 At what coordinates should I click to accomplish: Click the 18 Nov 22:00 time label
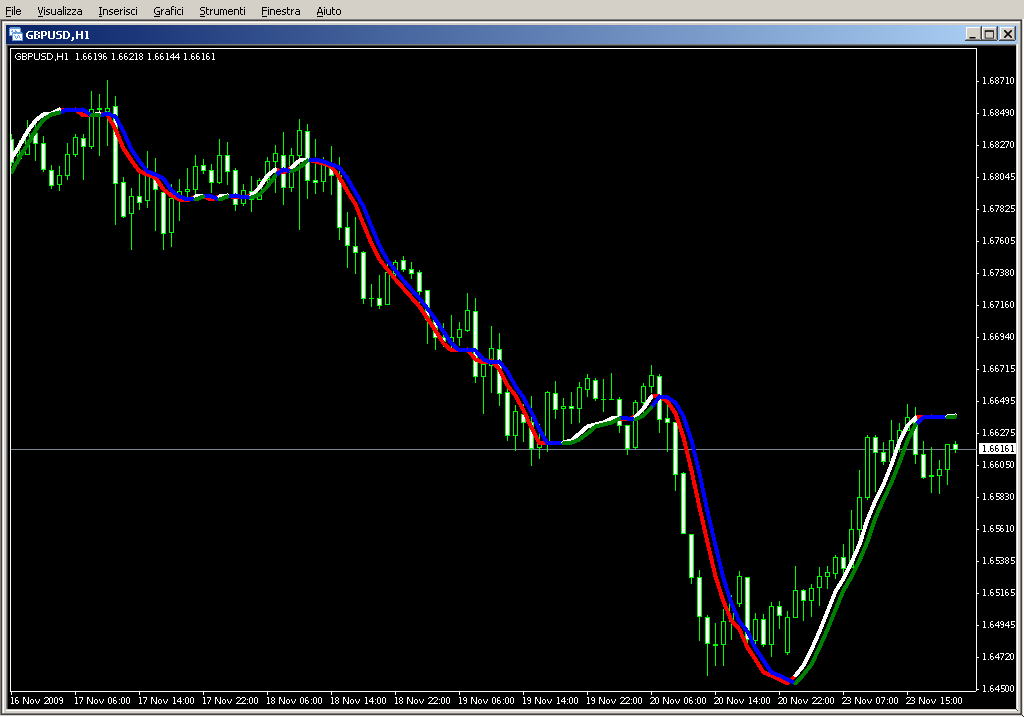pyautogui.click(x=422, y=701)
